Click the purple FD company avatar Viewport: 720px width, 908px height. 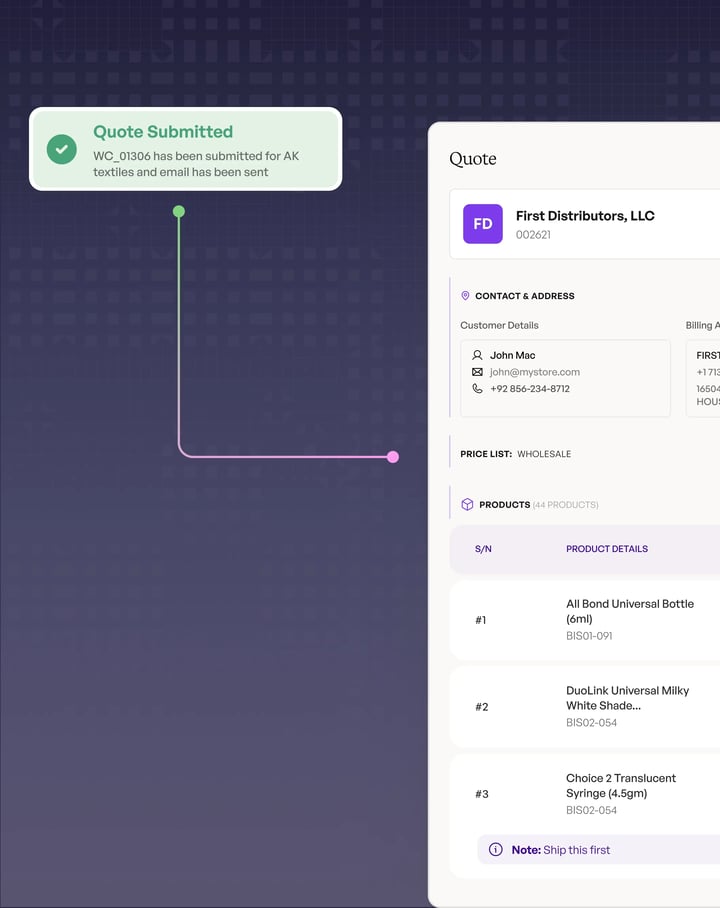point(482,224)
